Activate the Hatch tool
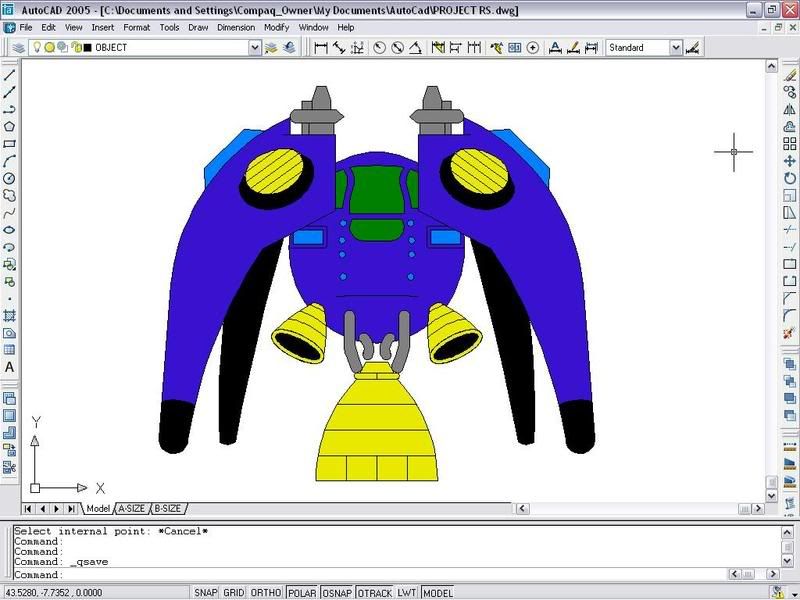Viewport: 800px width, 600px height. pos(9,315)
